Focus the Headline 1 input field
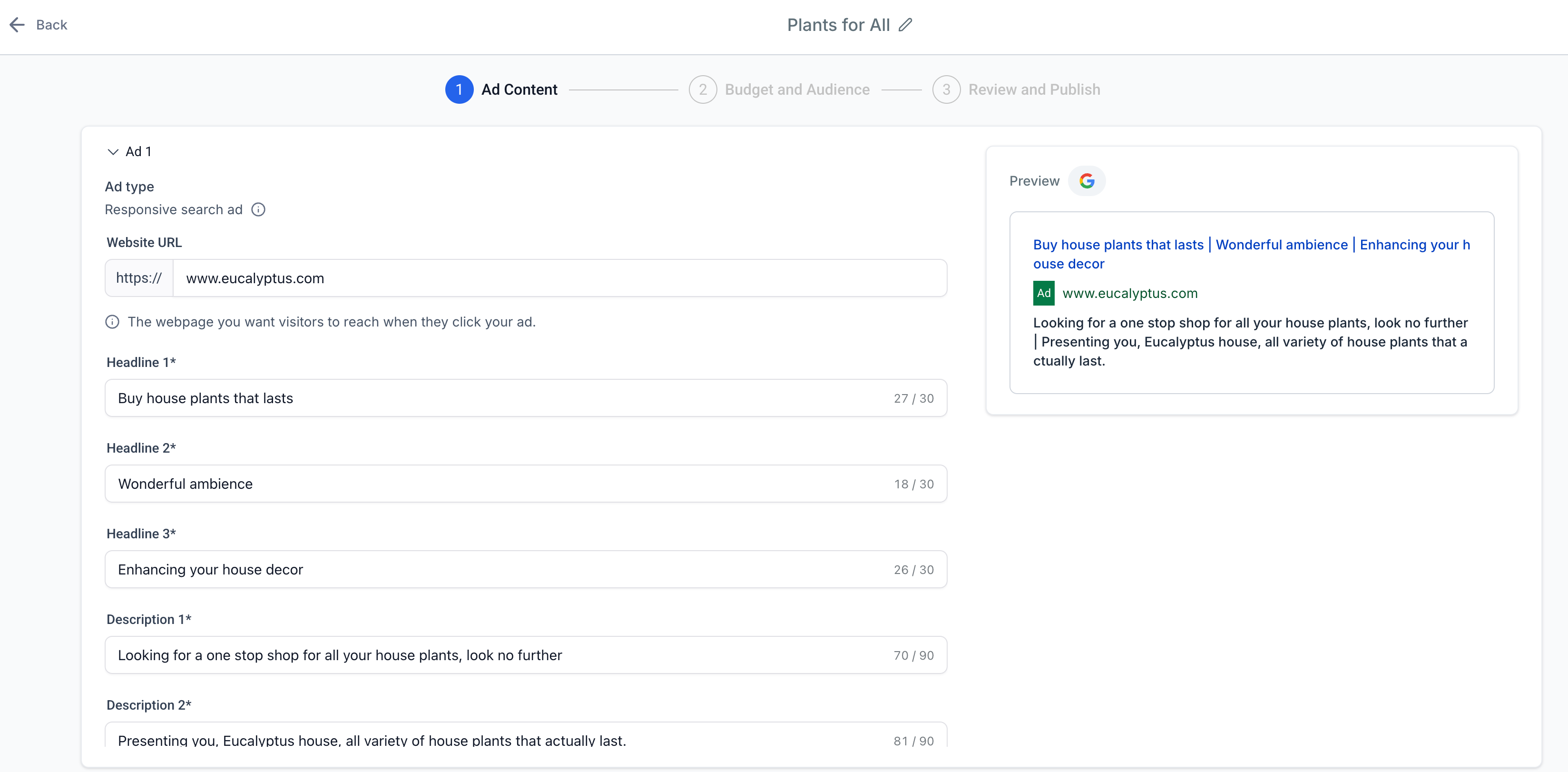Viewport: 1568px width, 772px height. [526, 398]
